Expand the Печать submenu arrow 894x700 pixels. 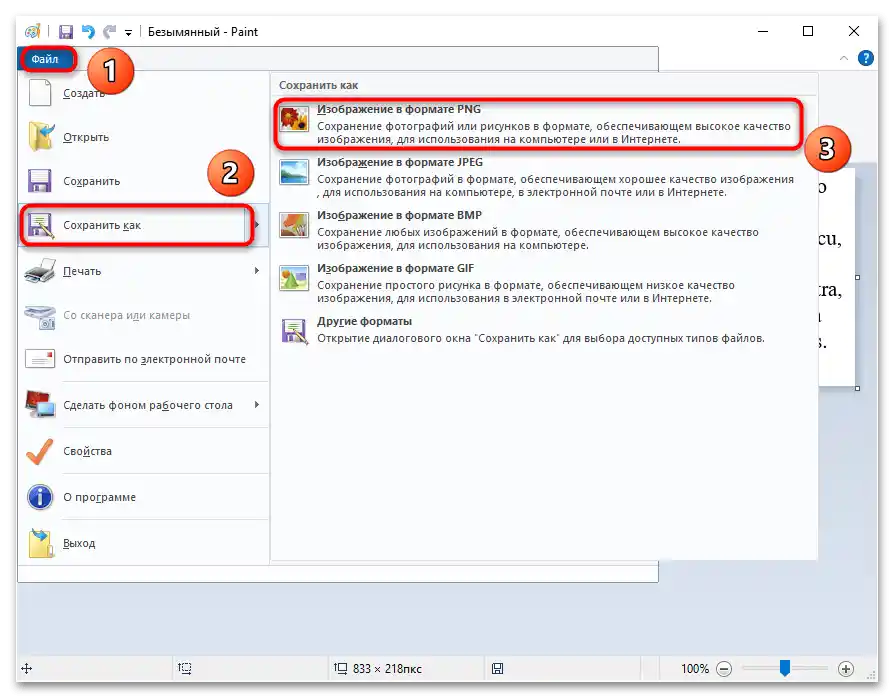coord(258,271)
